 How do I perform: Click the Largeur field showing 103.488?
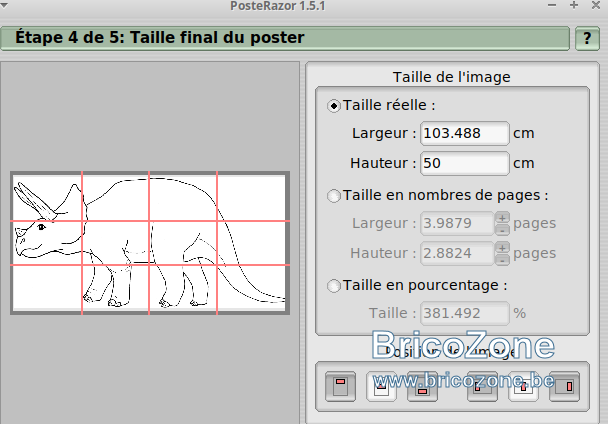465,133
